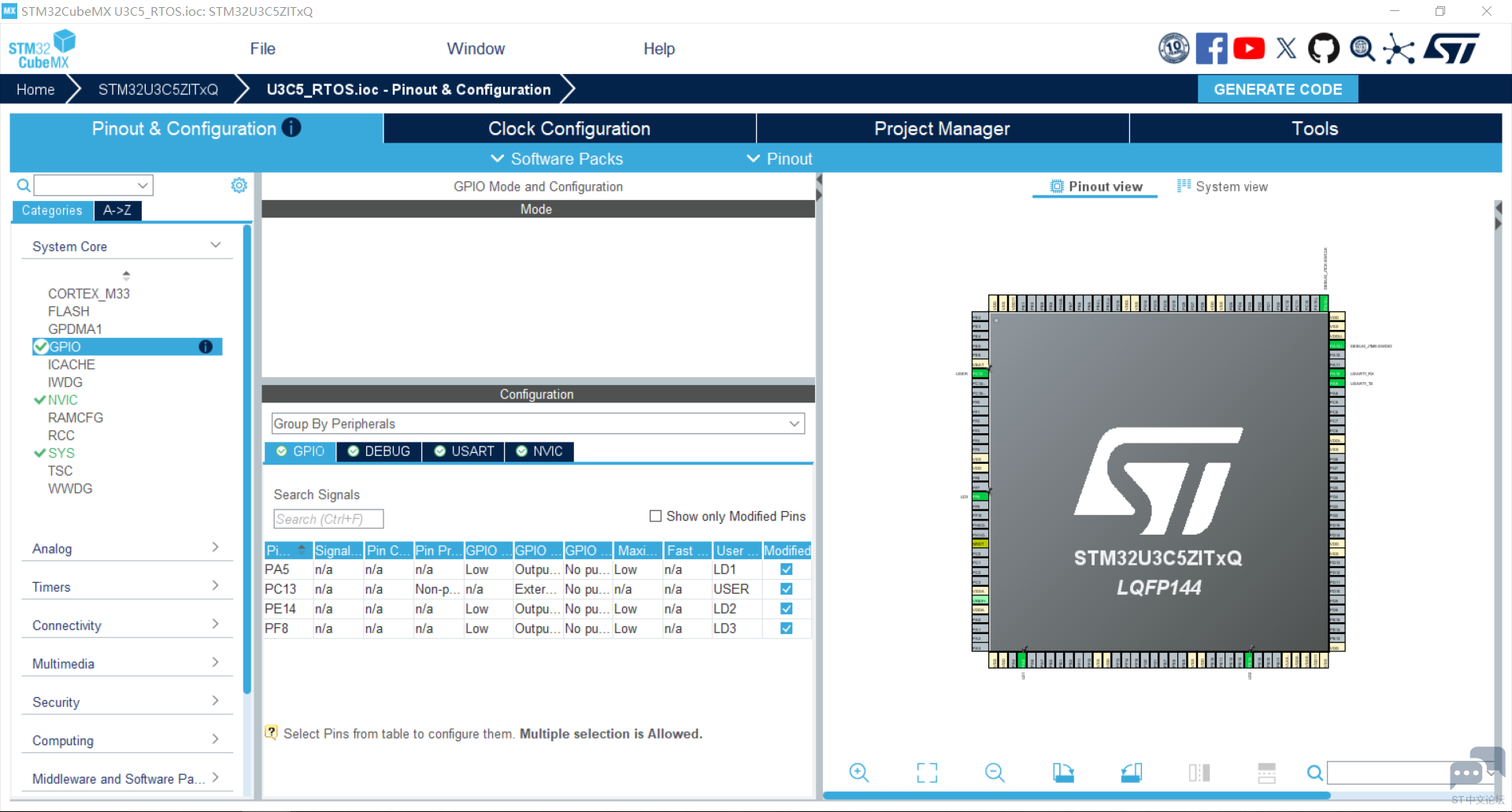
Task: Toggle the Modified checkbox for PC13
Action: pos(786,589)
